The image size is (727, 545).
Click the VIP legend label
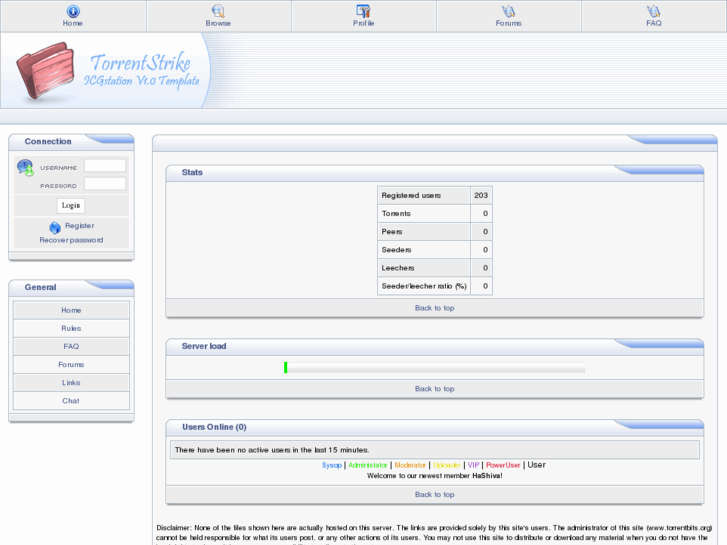[473, 465]
